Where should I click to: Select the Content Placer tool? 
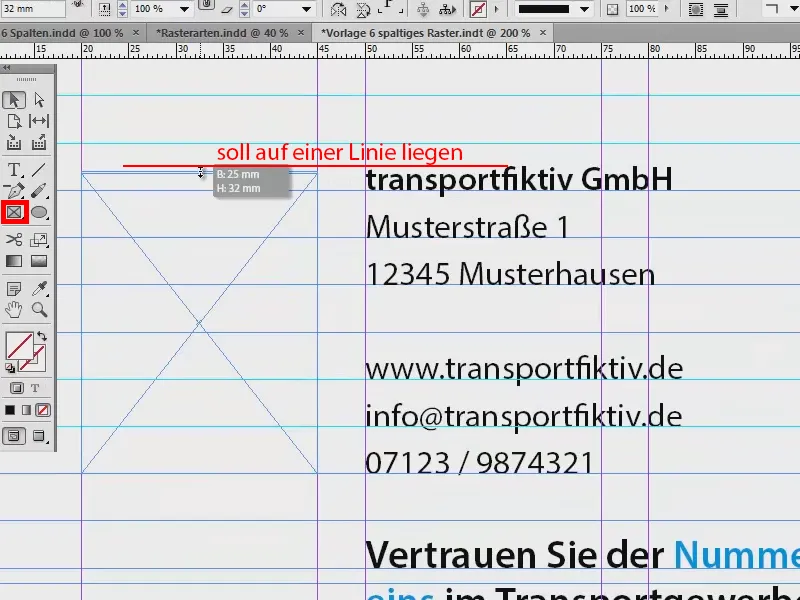point(39,142)
